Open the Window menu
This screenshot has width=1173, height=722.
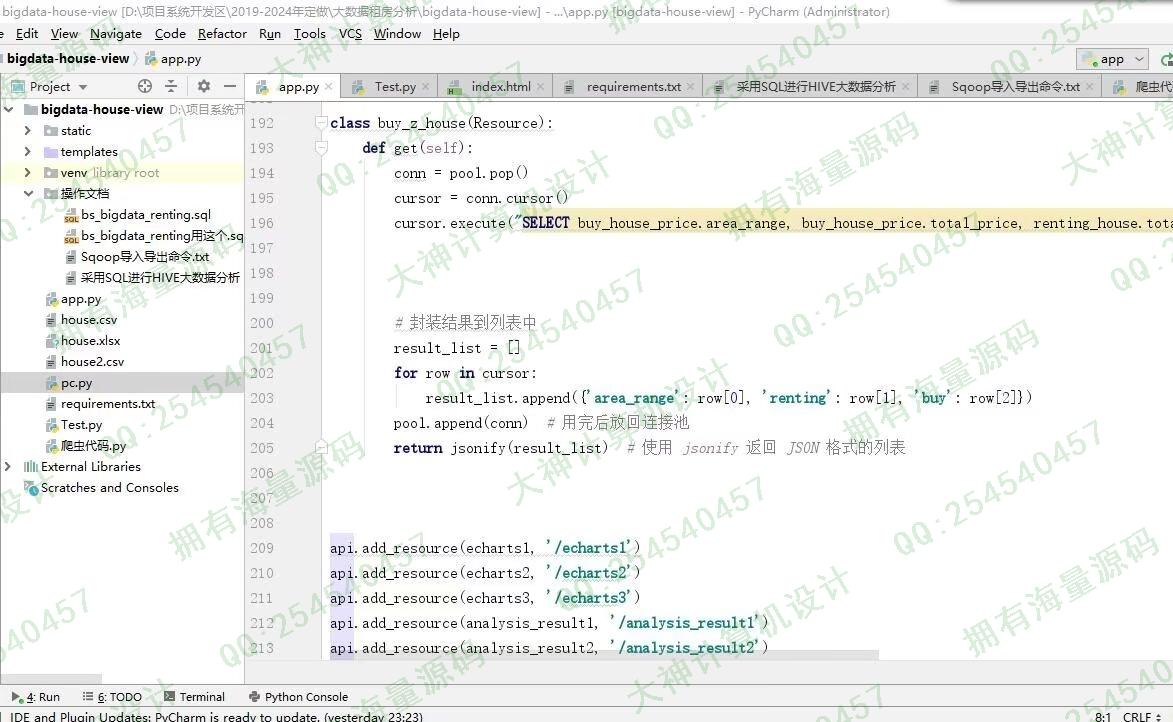pyautogui.click(x=397, y=34)
